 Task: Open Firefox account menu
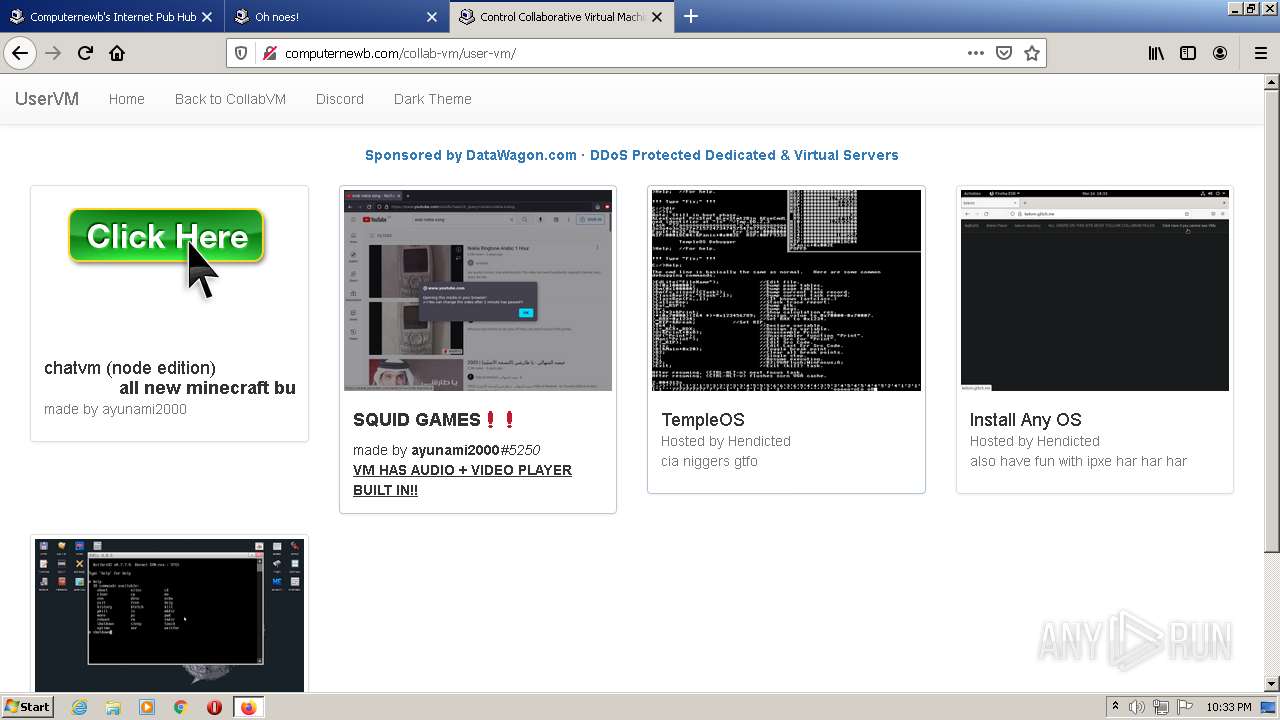1220,53
